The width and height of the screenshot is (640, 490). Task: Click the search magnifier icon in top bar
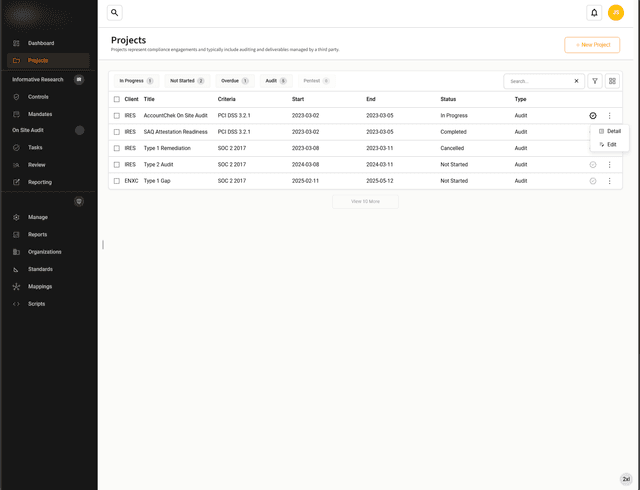115,13
